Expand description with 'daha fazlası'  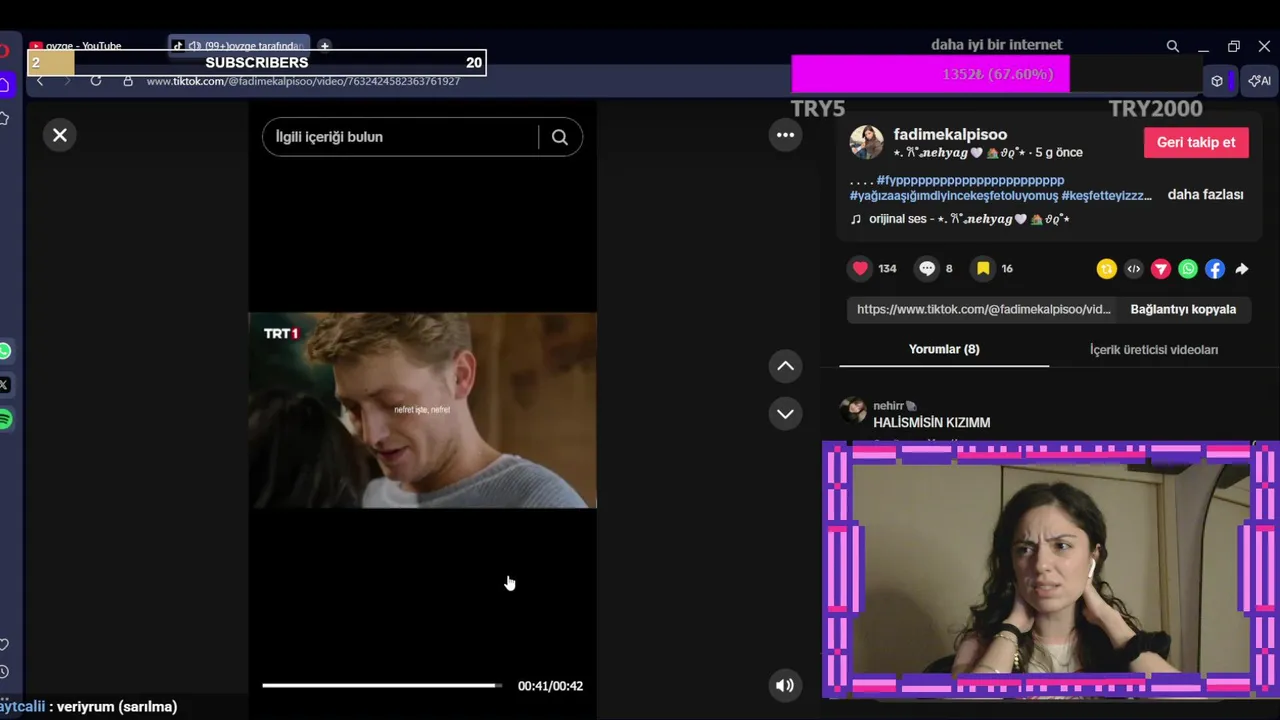click(1205, 195)
